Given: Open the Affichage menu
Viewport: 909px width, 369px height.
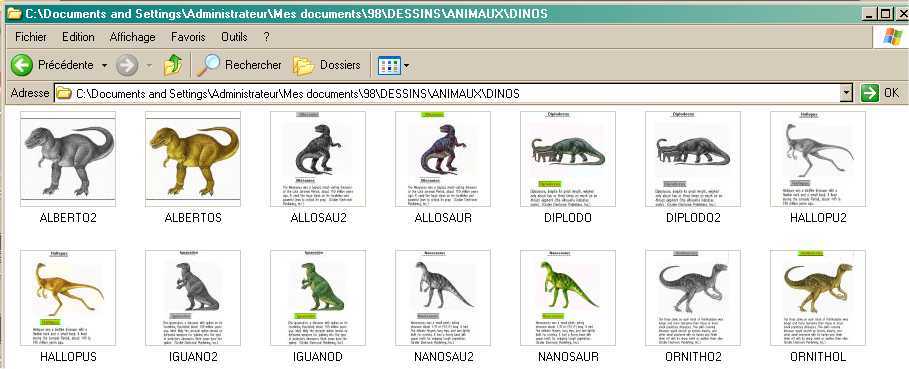Looking at the screenshot, I should pyautogui.click(x=133, y=36).
